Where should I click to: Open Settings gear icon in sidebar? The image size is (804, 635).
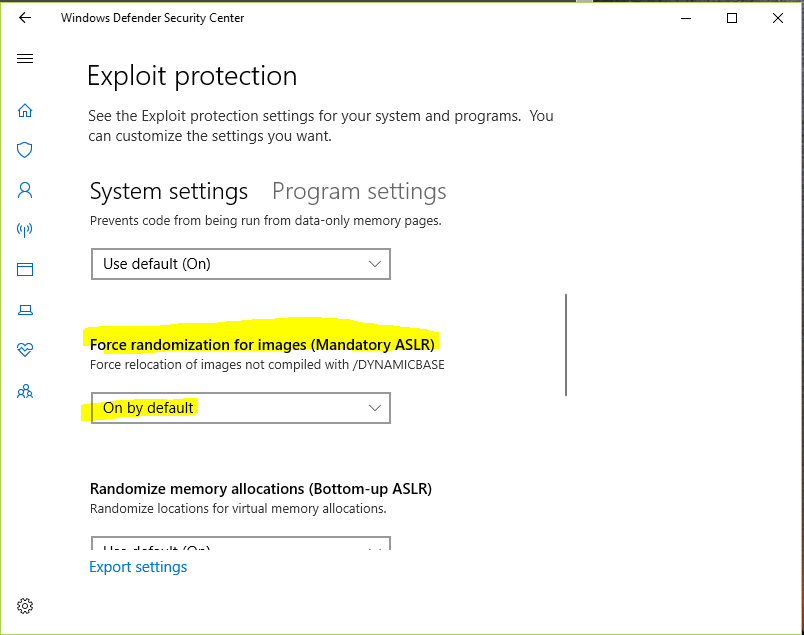click(25, 606)
